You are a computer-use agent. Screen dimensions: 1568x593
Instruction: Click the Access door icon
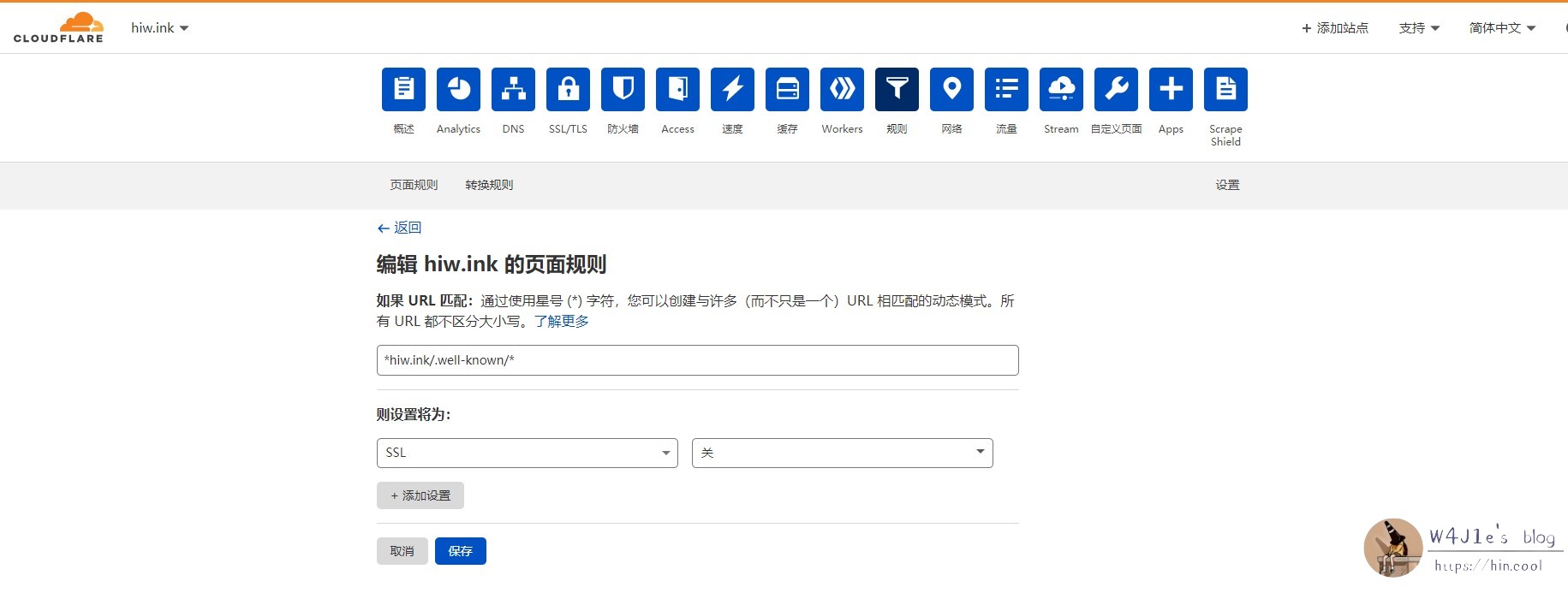click(677, 90)
